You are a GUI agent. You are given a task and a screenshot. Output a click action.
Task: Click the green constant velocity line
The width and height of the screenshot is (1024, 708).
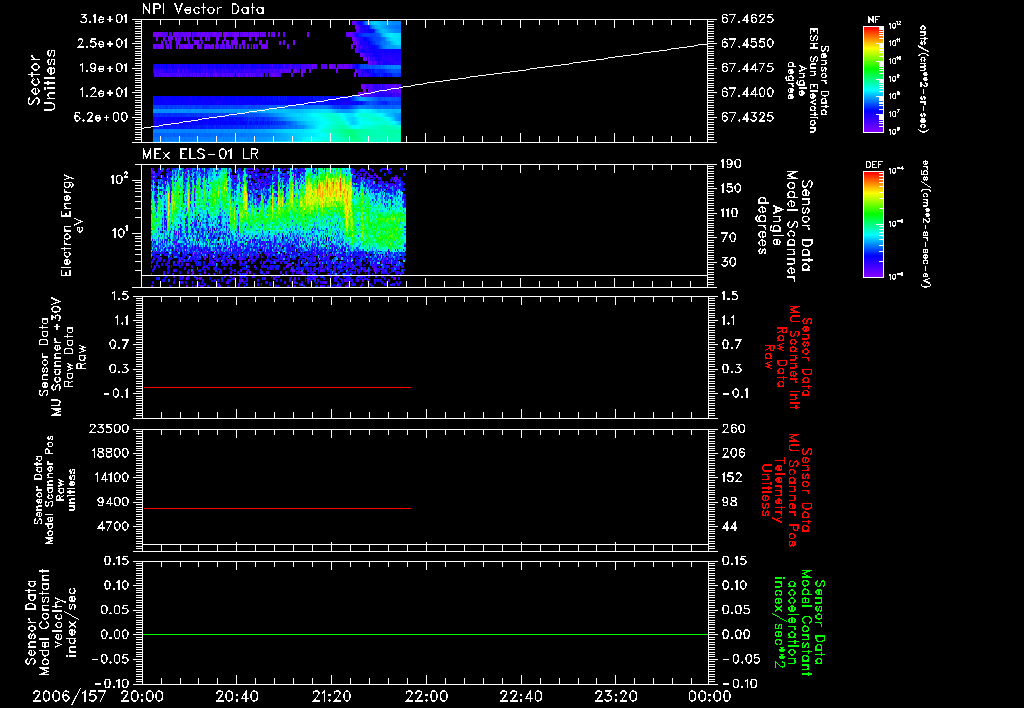pyautogui.click(x=425, y=634)
